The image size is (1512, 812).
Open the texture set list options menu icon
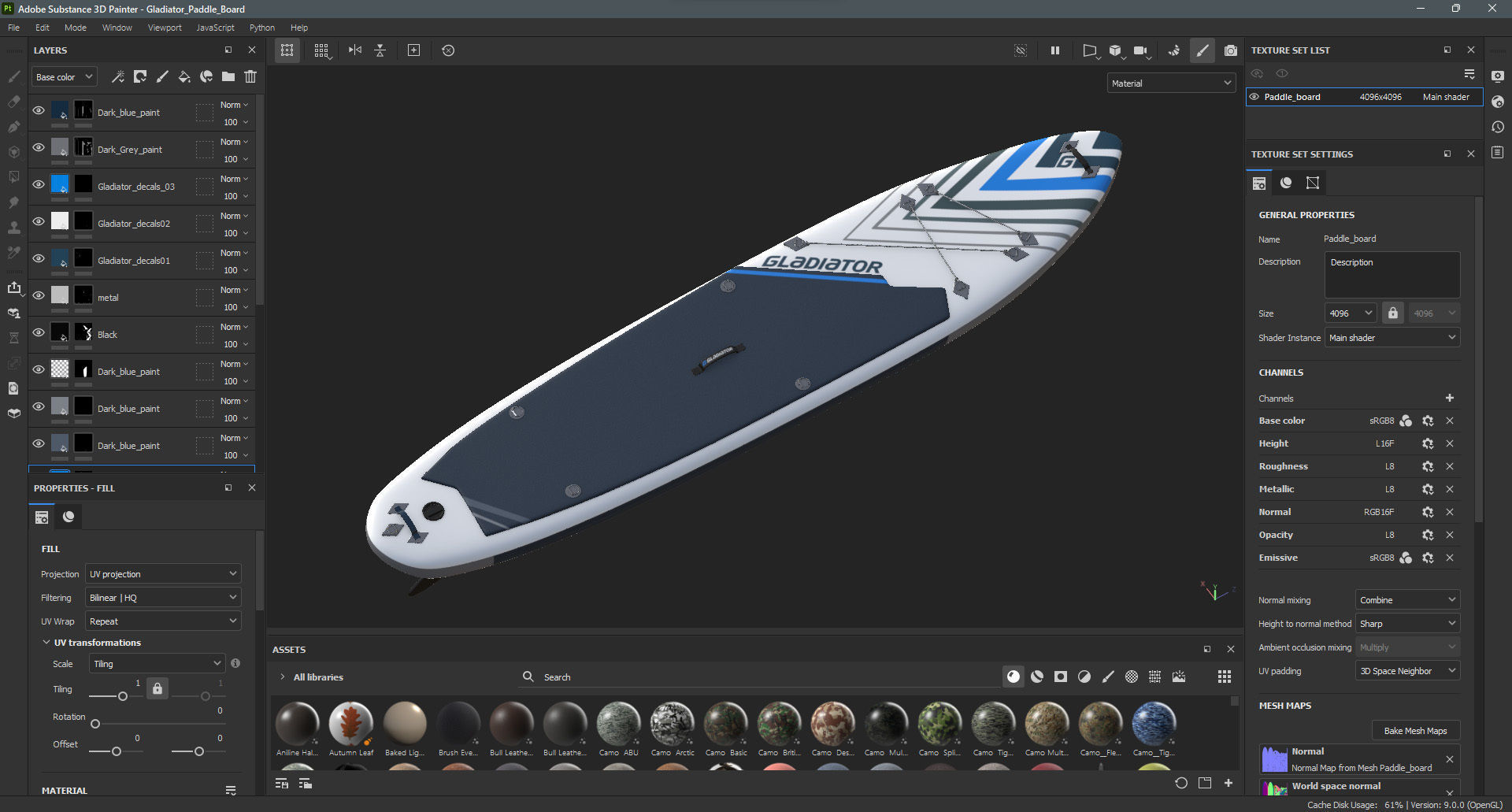(x=1469, y=74)
